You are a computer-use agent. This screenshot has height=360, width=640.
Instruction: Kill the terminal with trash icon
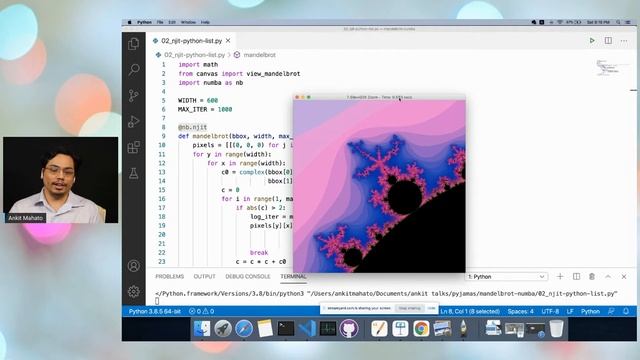point(592,276)
